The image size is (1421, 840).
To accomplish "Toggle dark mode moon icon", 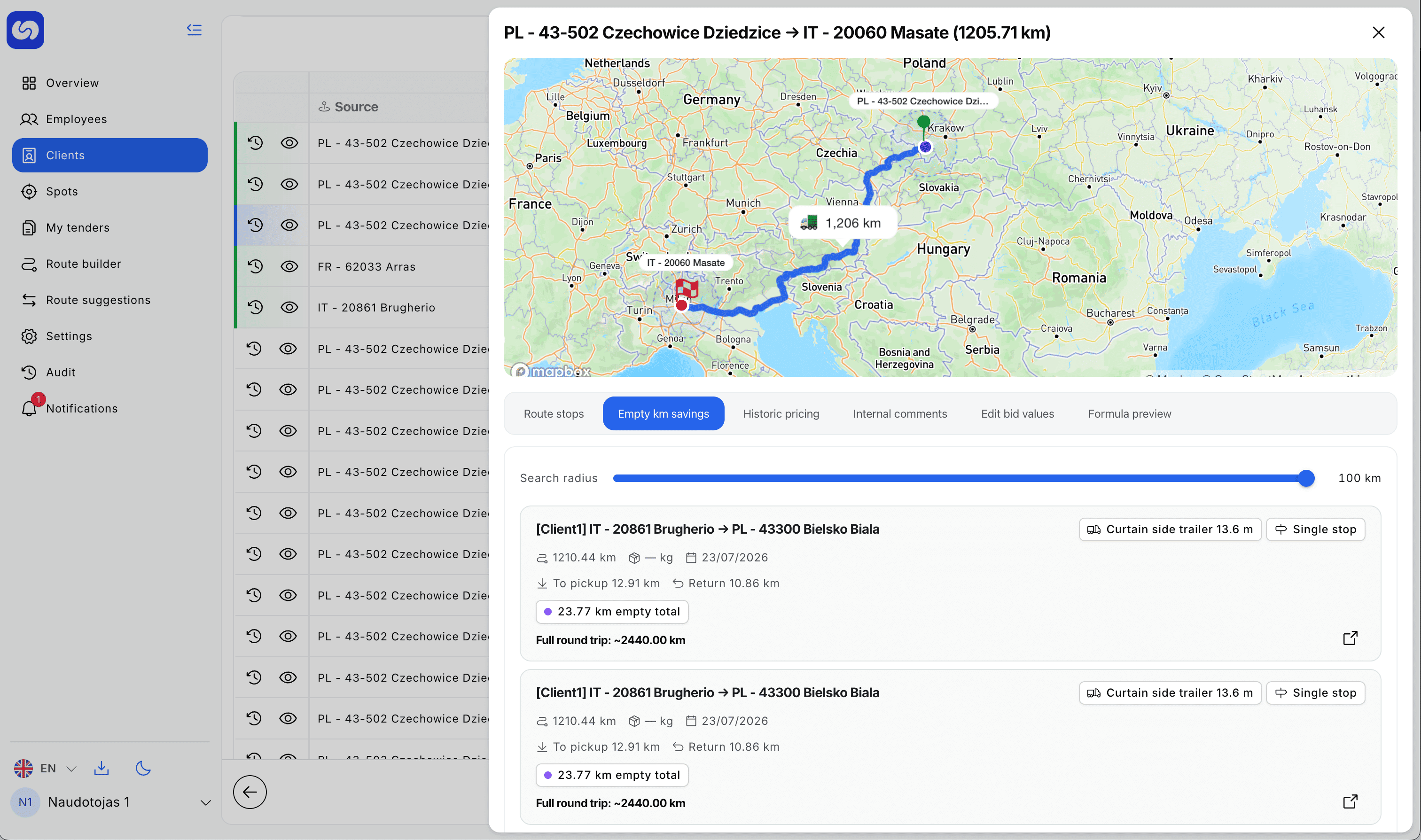I will [143, 768].
